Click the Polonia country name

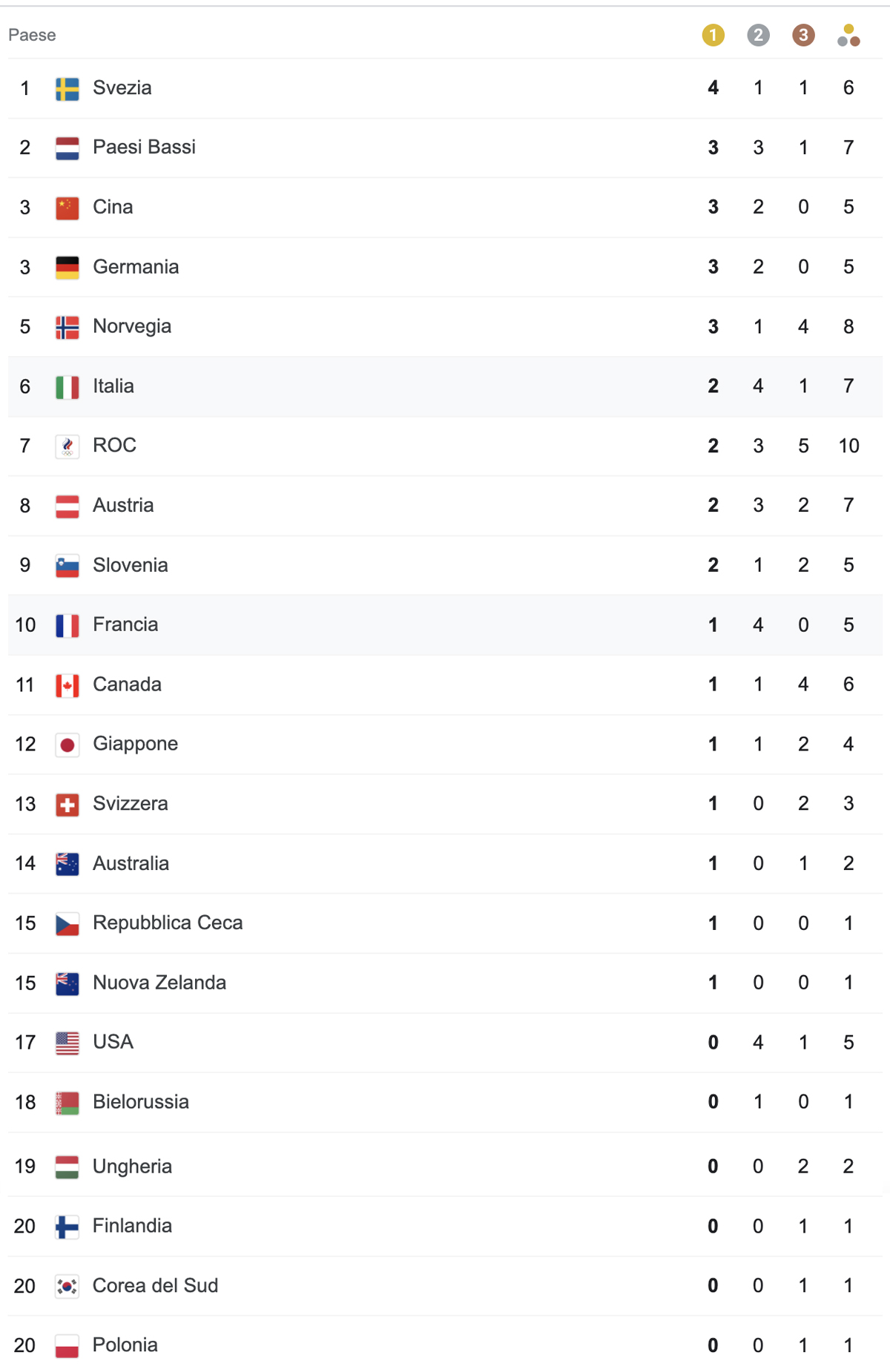click(125, 1345)
